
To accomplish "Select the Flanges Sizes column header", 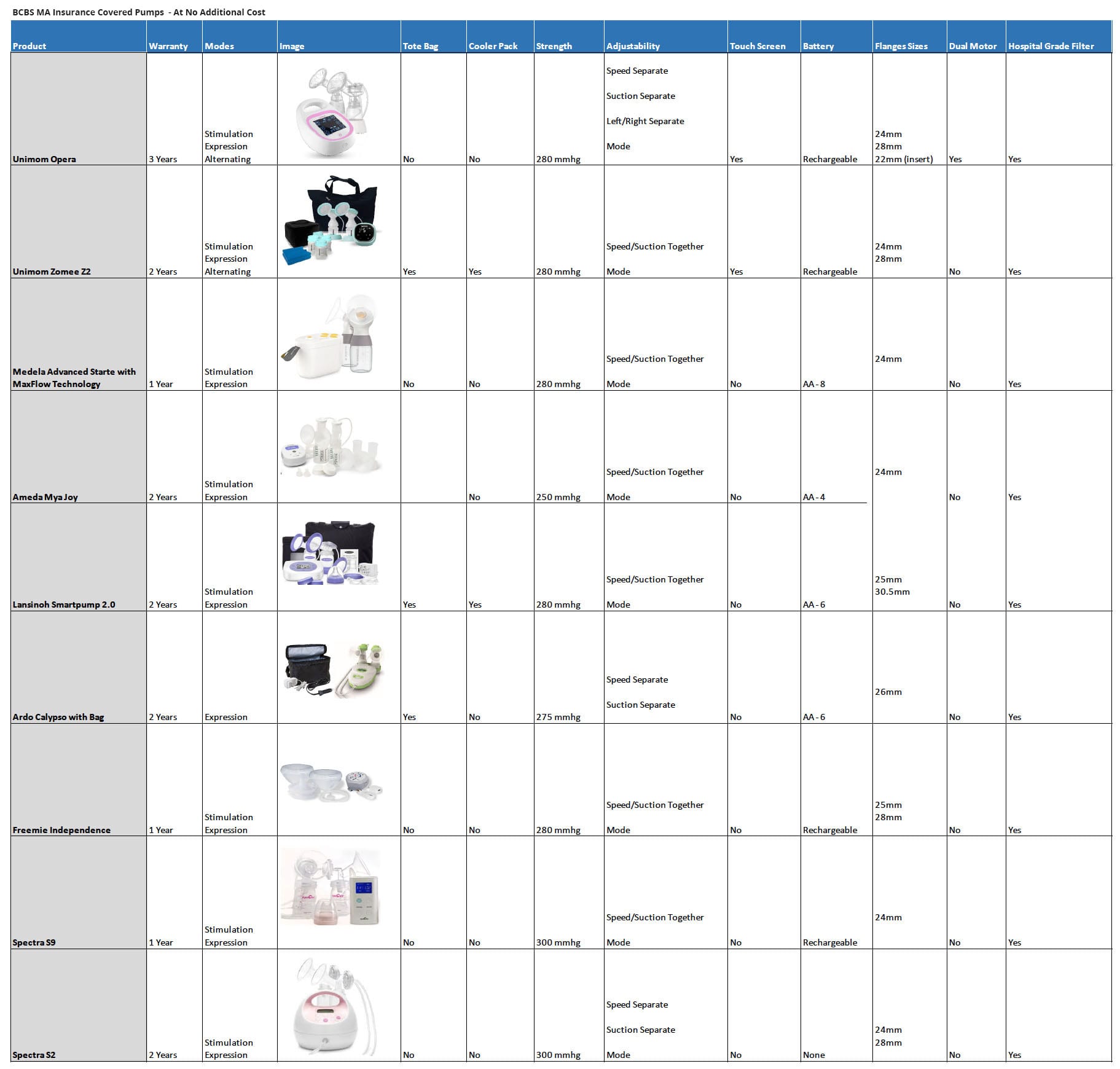I will (901, 46).
